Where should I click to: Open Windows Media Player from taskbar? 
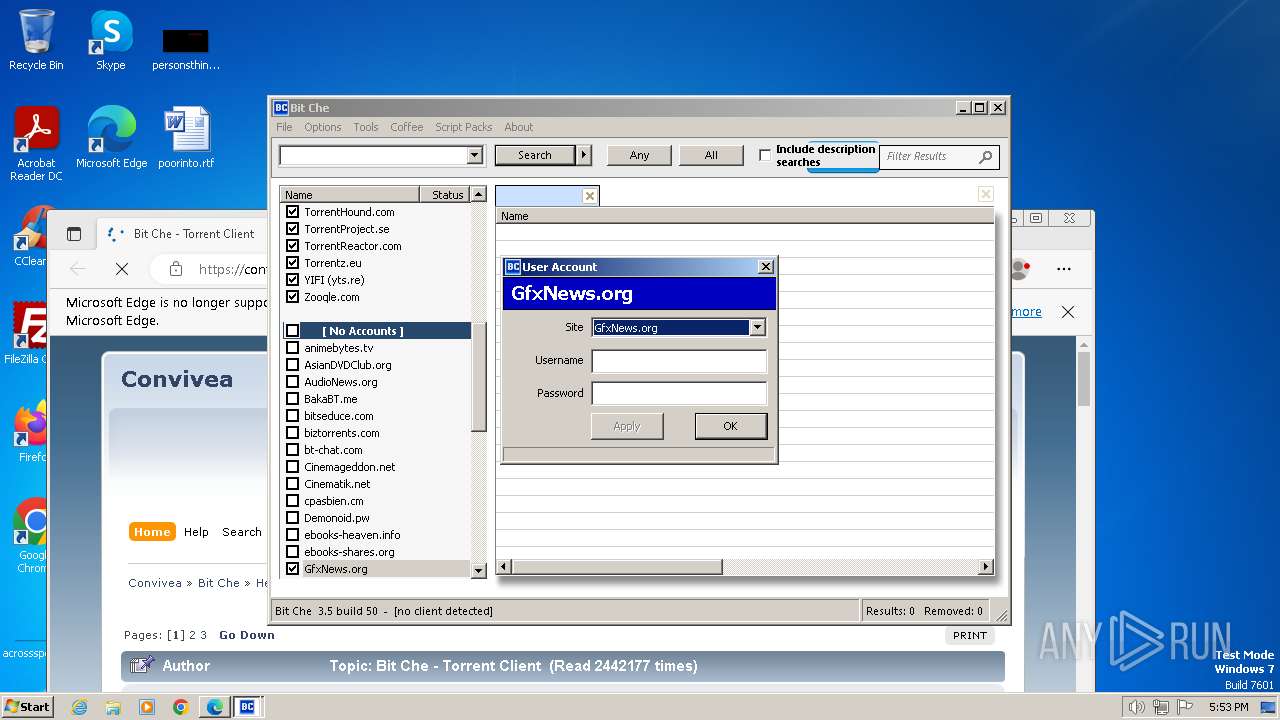click(x=147, y=707)
